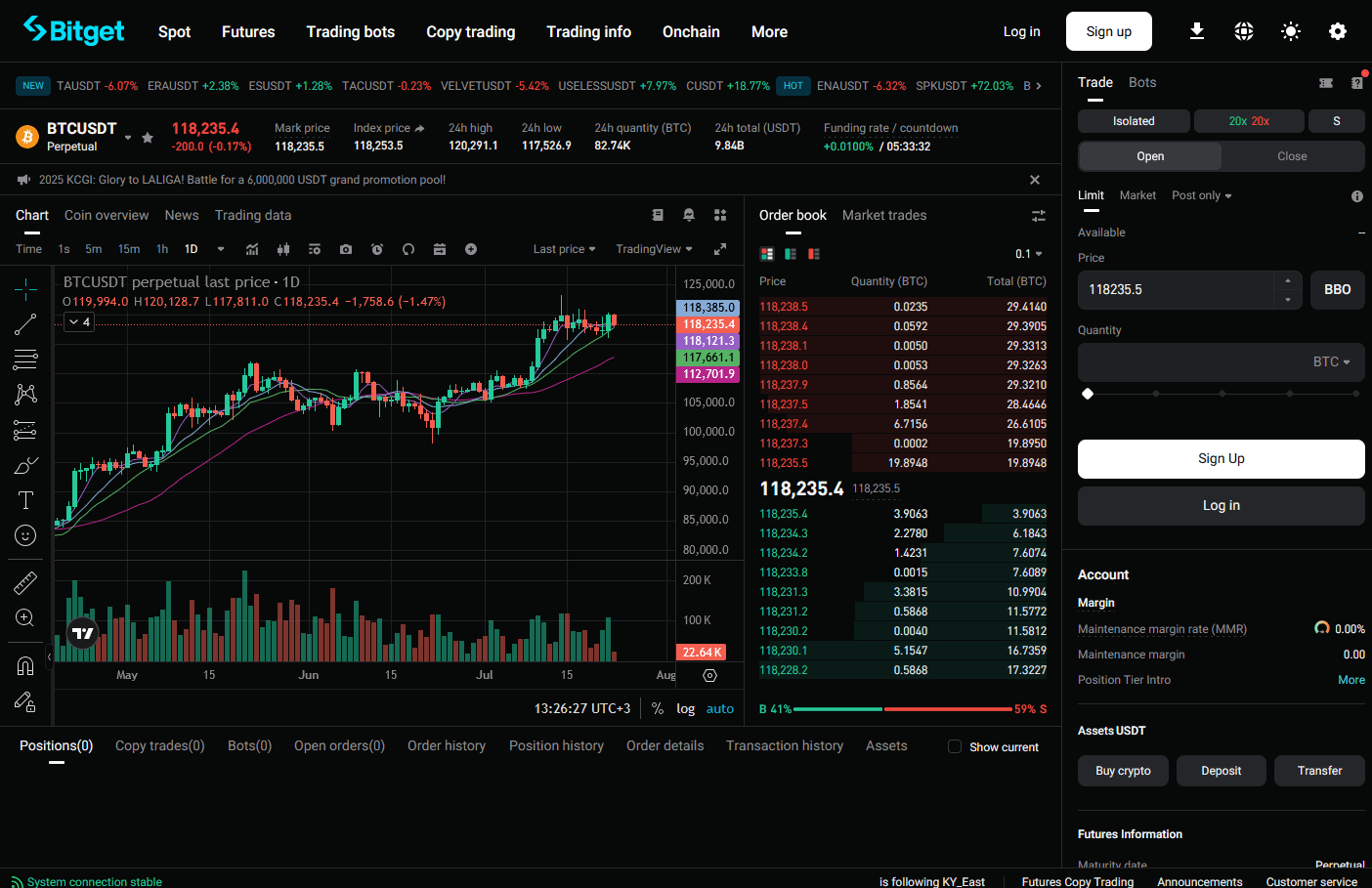Open order book settings sliders icon
The height and width of the screenshot is (888, 1372).
tap(1039, 215)
